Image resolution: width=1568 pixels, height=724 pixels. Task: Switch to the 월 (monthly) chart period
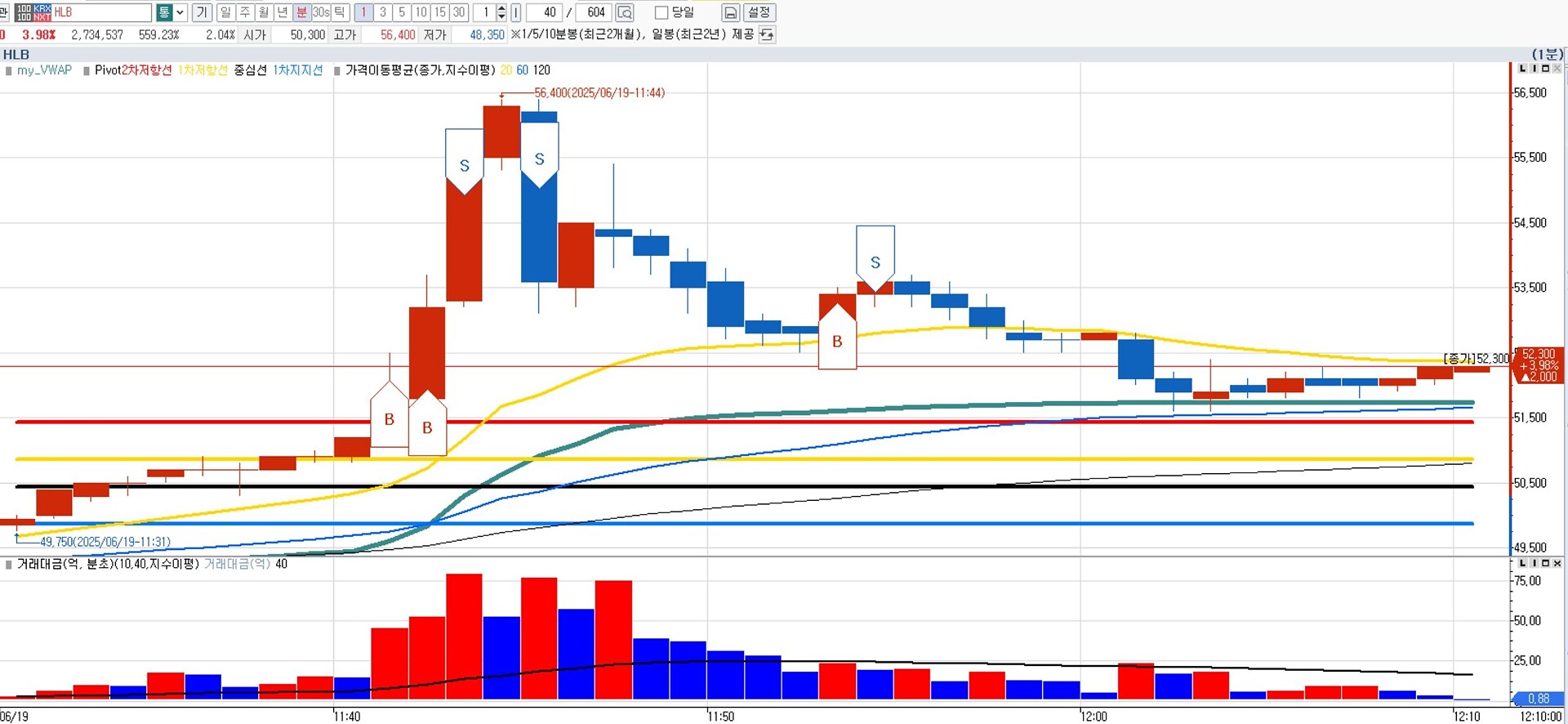pos(263,12)
